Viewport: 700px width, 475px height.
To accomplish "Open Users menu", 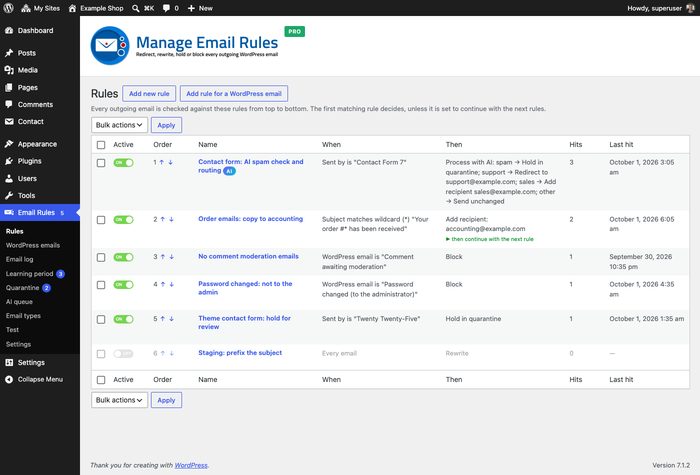I will 40,179.
